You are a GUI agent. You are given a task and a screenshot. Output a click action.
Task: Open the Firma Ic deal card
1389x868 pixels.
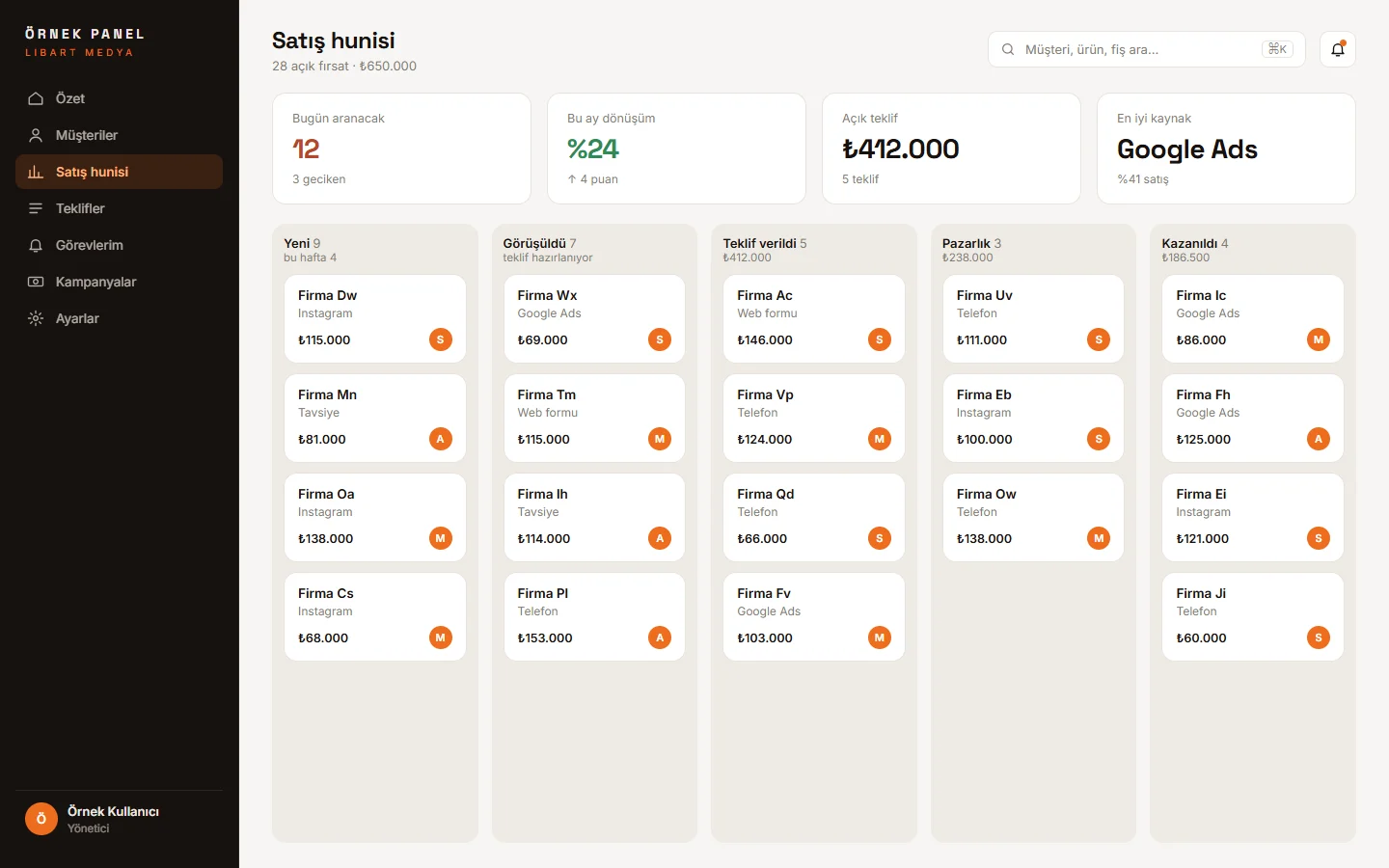click(1253, 319)
